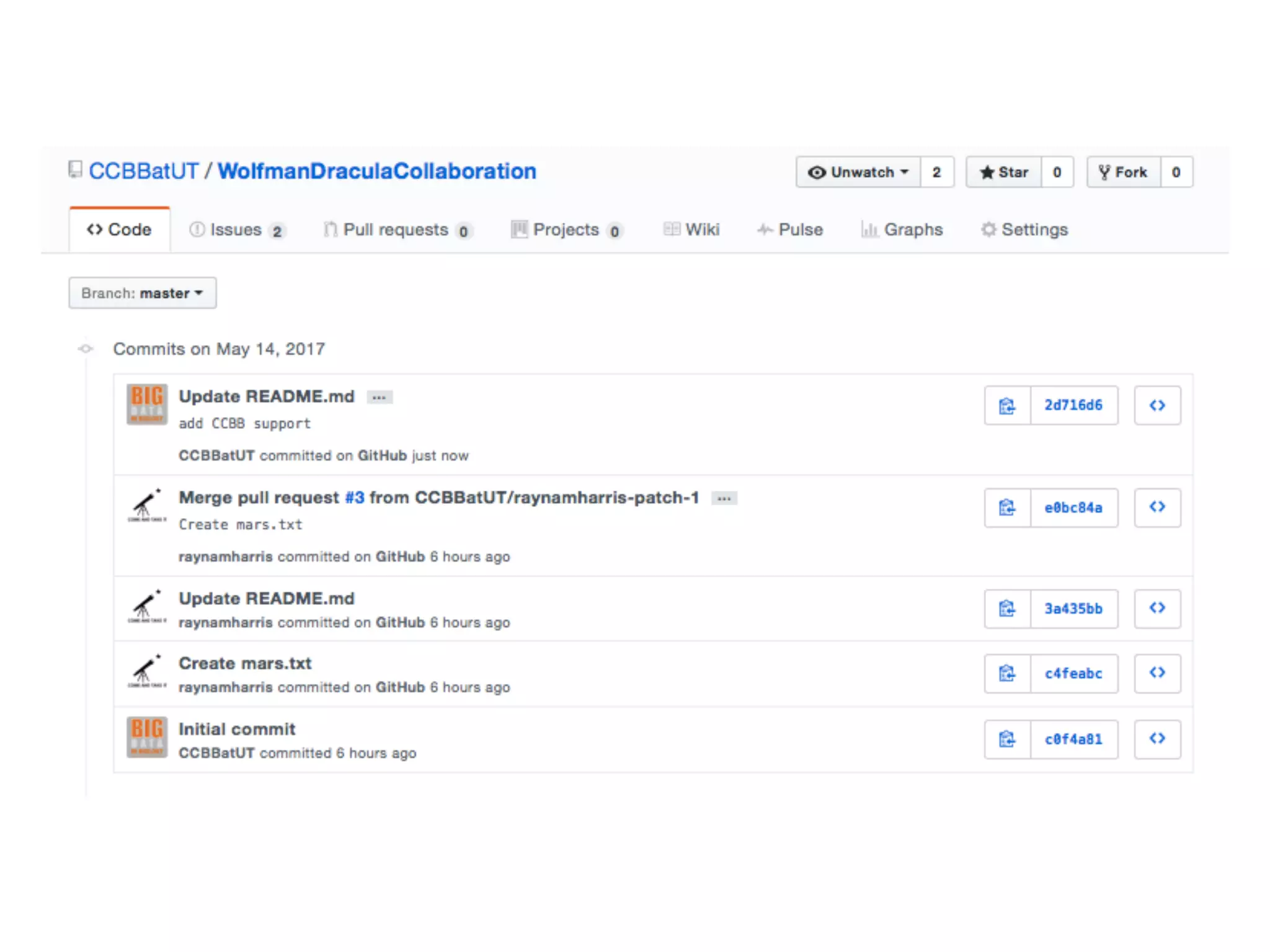Image resolution: width=1270 pixels, height=952 pixels.
Task: Open the Settings tab with gear icon
Action: point(1024,230)
